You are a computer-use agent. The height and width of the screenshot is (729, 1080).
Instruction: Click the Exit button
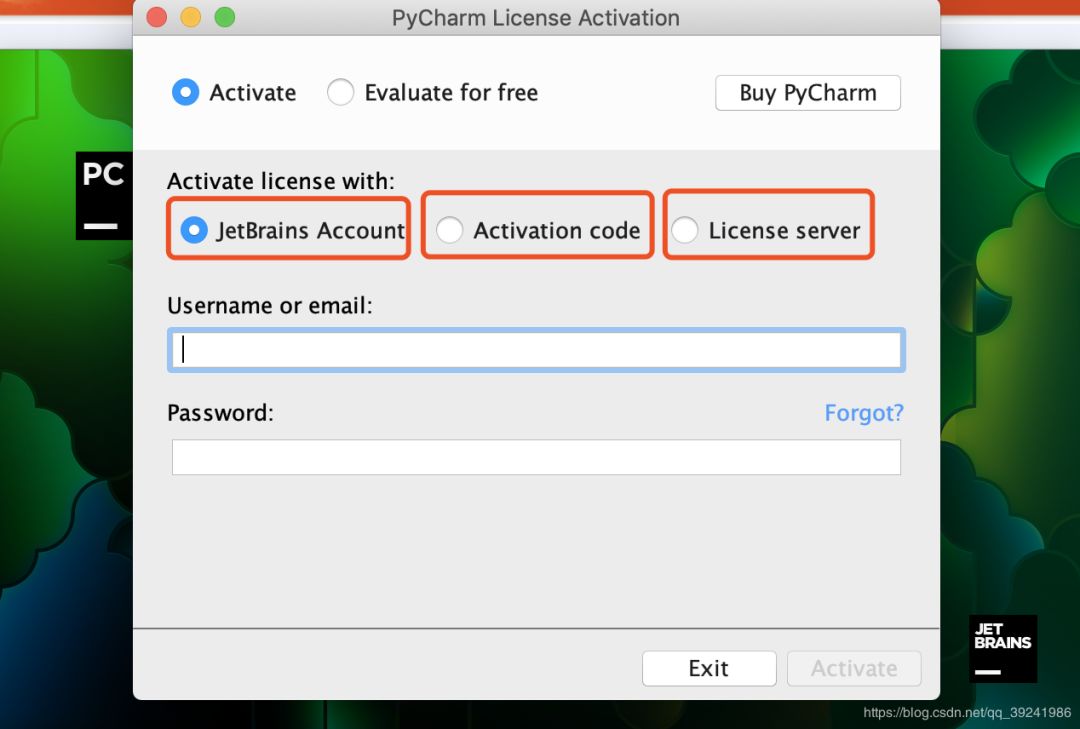click(709, 668)
